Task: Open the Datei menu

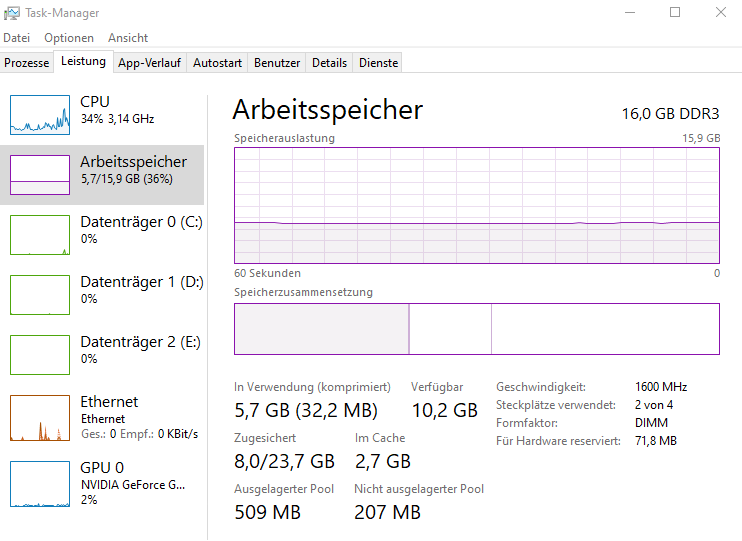Action: coord(17,38)
